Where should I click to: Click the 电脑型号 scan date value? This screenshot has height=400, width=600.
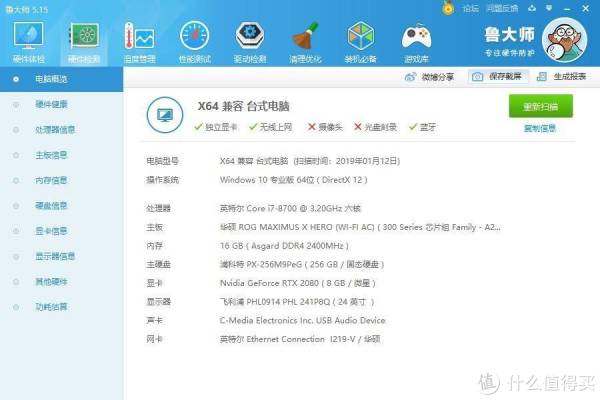310,161
